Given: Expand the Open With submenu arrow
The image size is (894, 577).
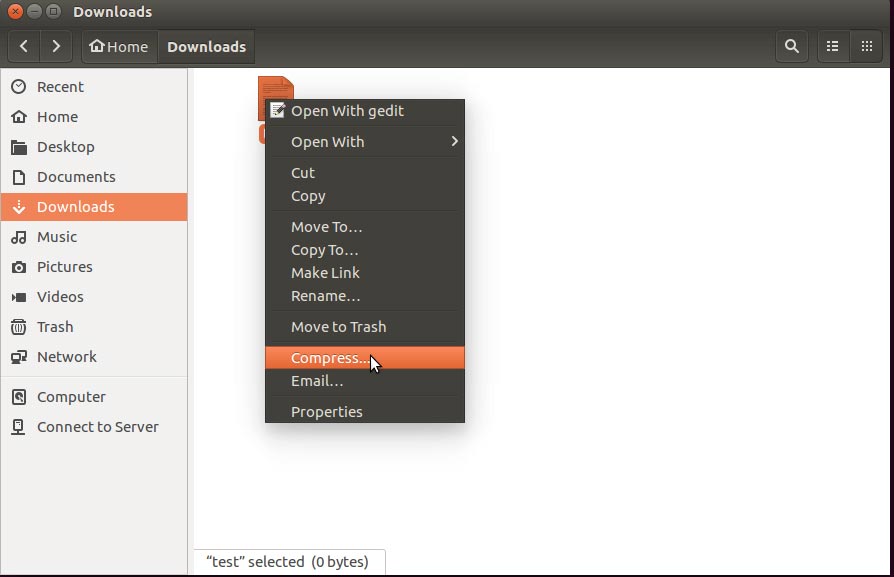Looking at the screenshot, I should pyautogui.click(x=454, y=141).
